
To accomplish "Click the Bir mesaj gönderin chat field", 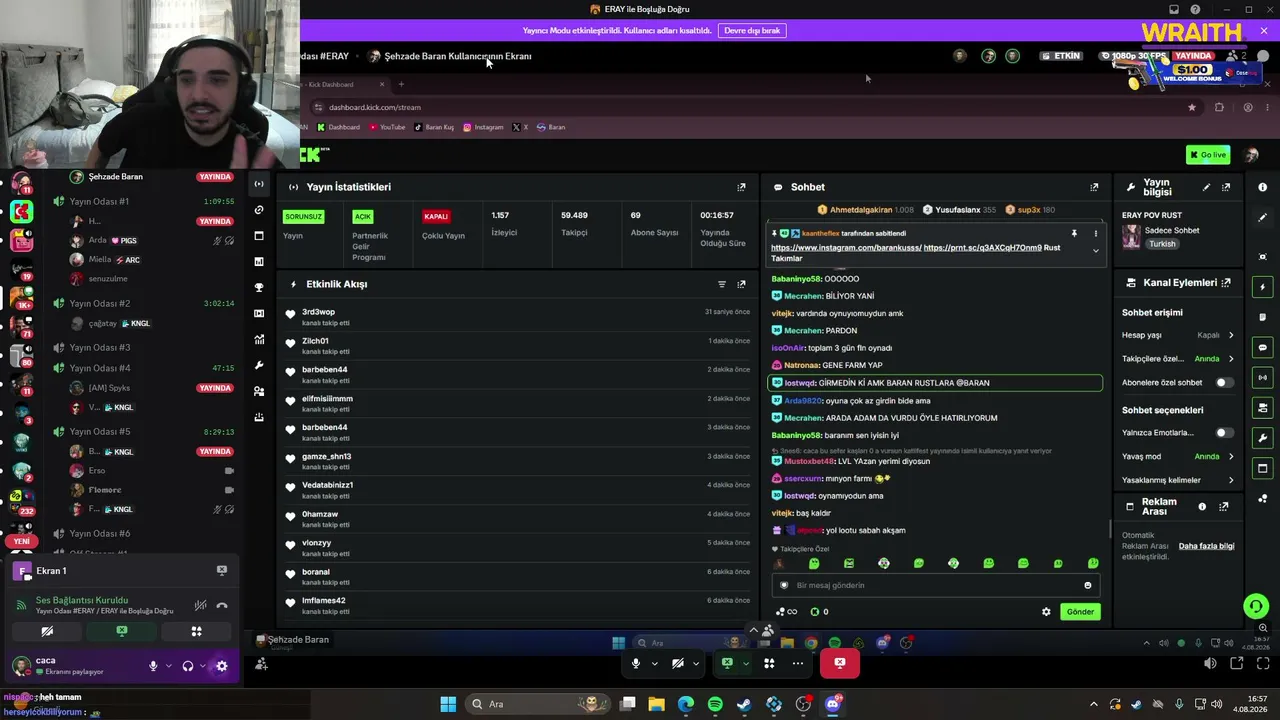I will [x=936, y=585].
